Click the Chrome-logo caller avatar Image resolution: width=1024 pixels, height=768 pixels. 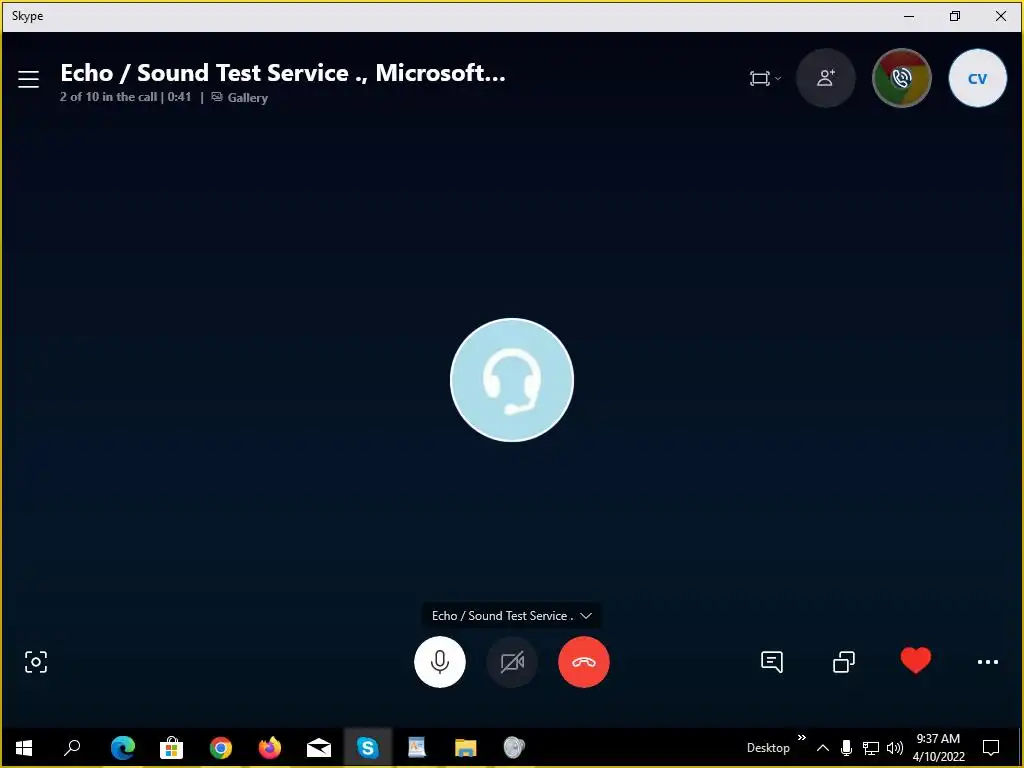click(902, 78)
